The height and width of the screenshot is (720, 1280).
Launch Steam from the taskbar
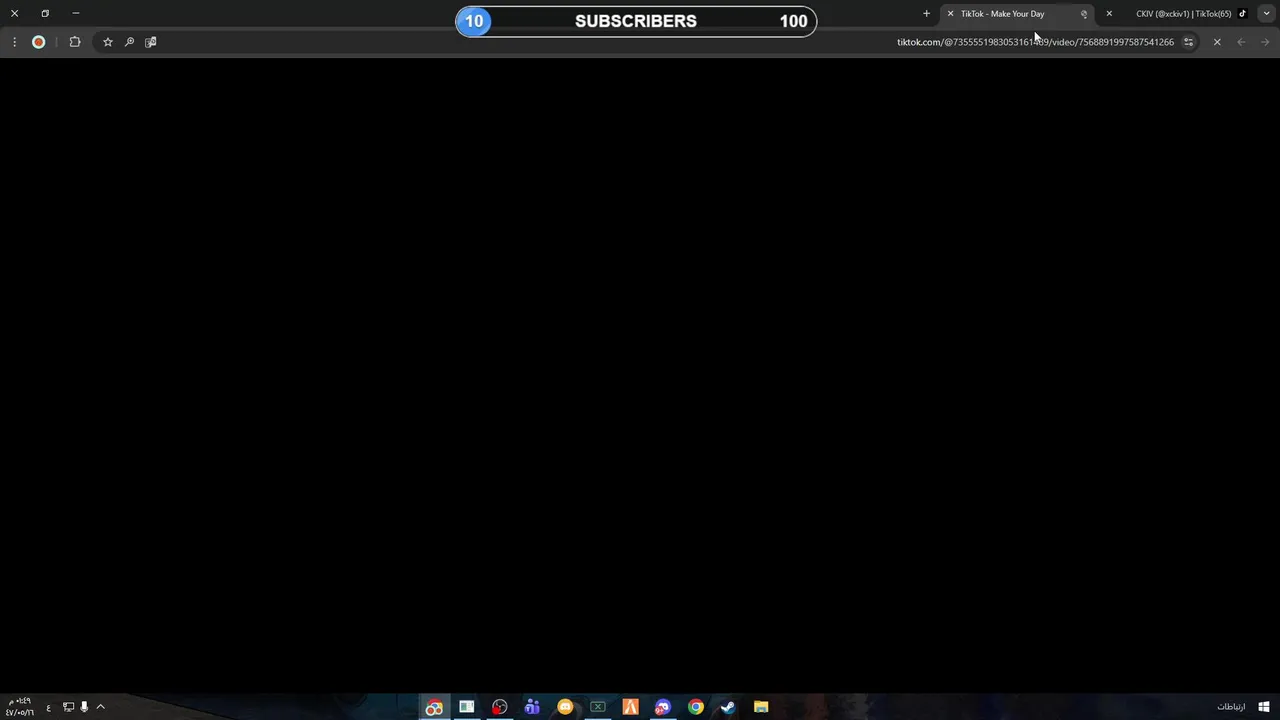(x=728, y=707)
